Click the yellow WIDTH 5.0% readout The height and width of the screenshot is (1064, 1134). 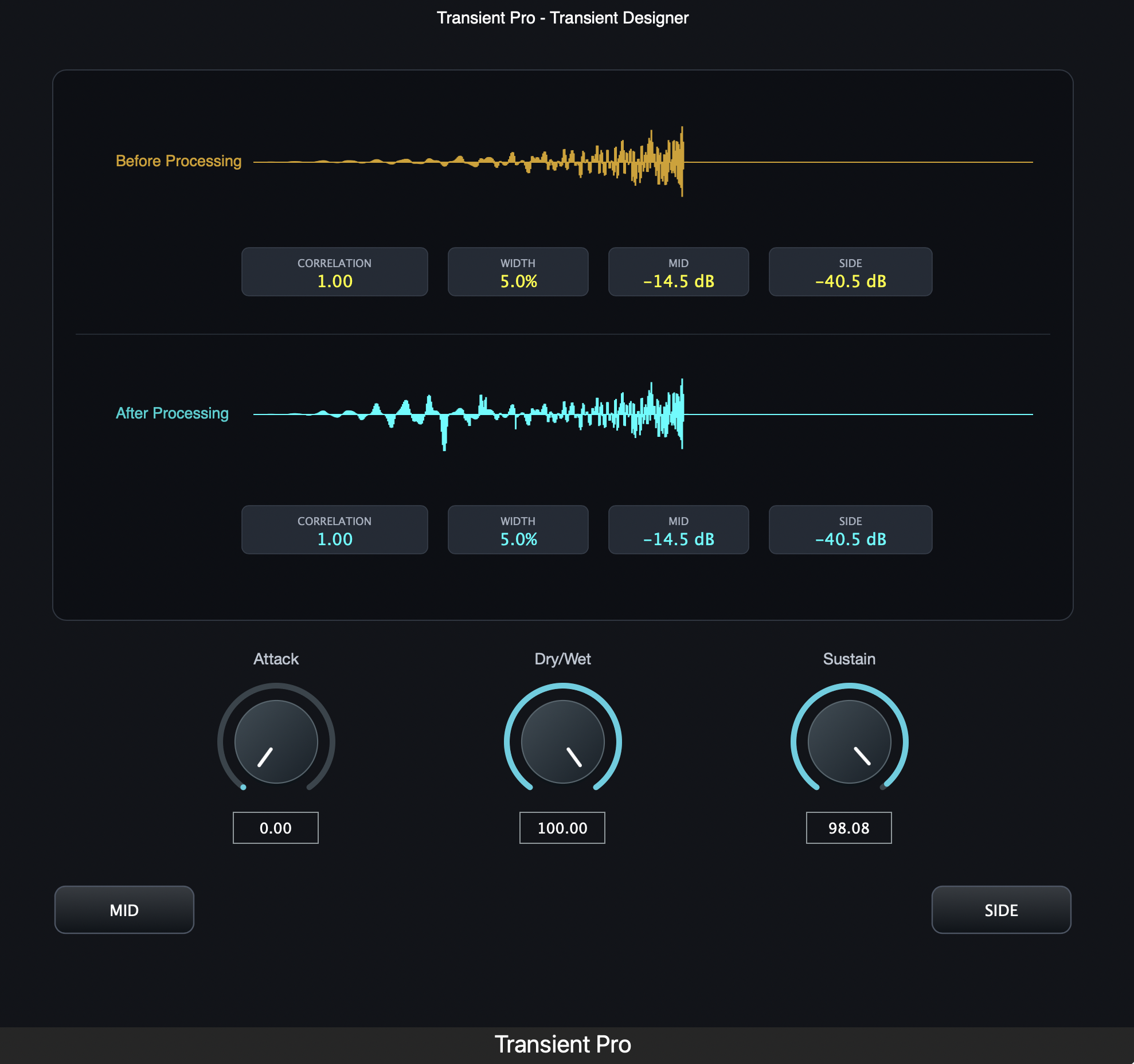[x=518, y=272]
